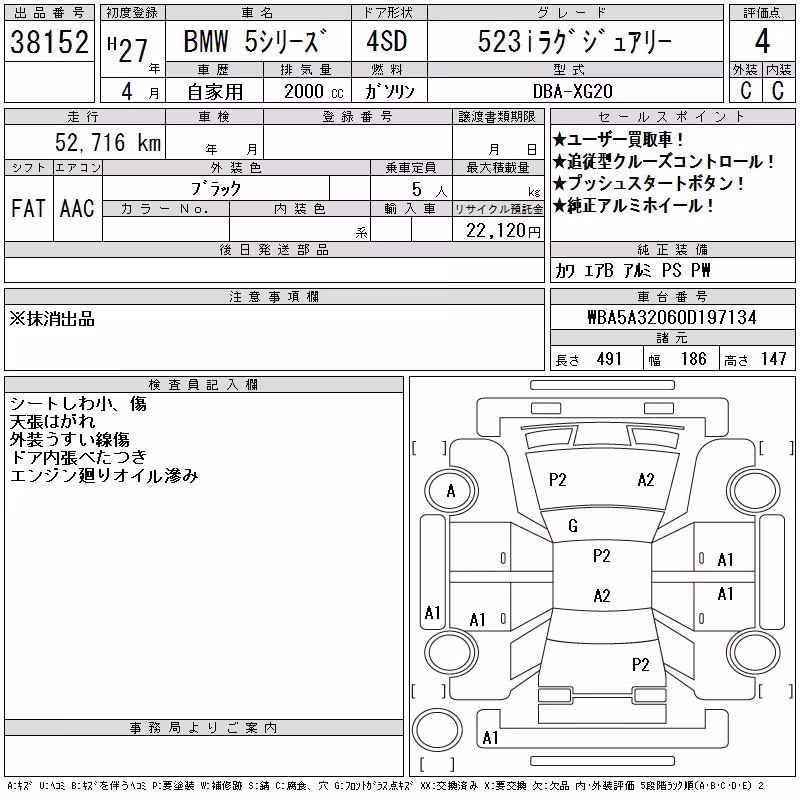Select the seating capacity 5 人
800x800 pixels.
pos(430,189)
